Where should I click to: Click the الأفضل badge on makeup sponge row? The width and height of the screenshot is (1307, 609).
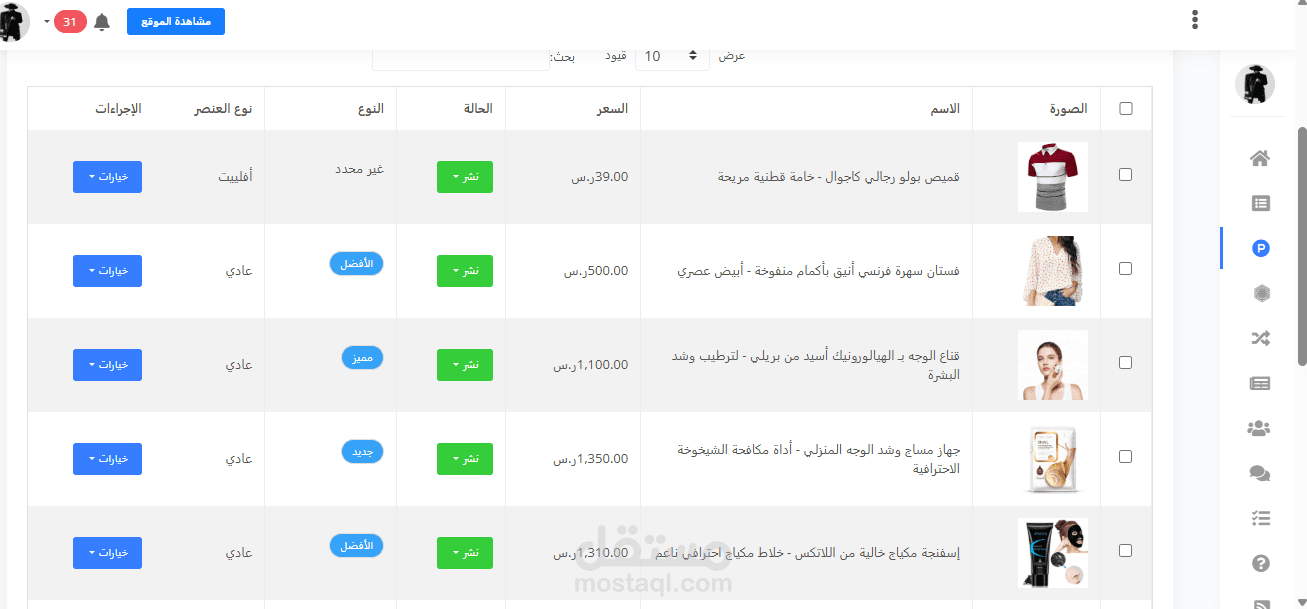pyautogui.click(x=357, y=546)
